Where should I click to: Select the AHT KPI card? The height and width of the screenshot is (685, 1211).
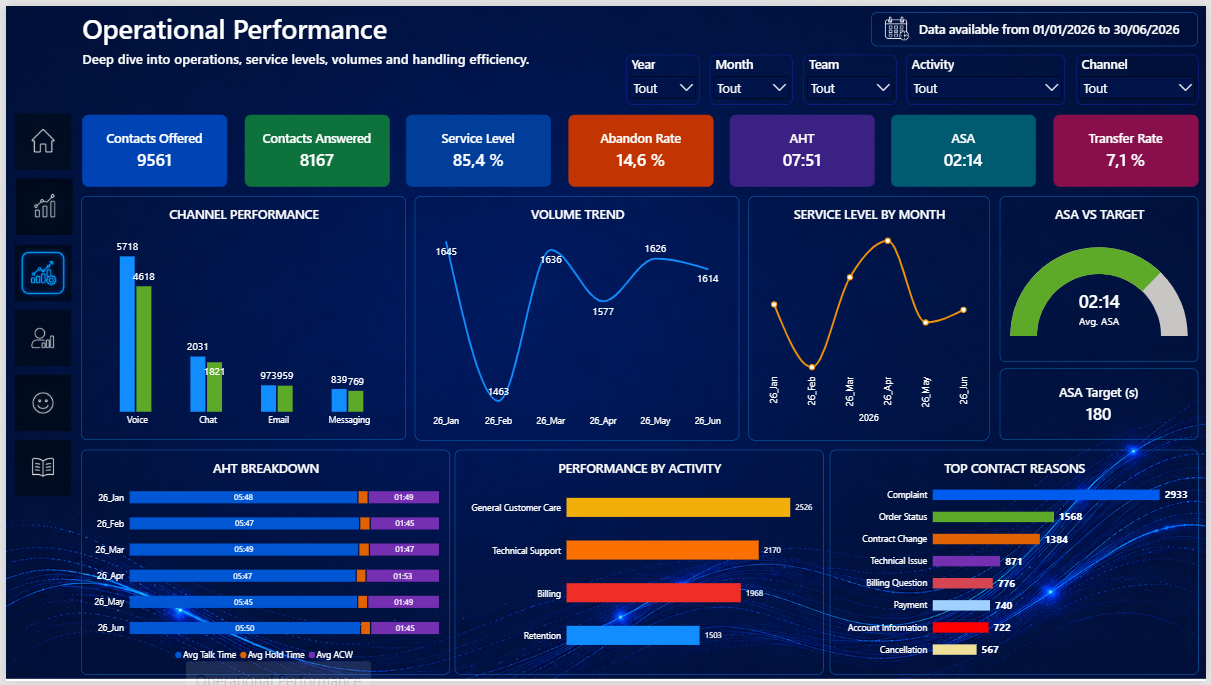pyautogui.click(x=801, y=151)
